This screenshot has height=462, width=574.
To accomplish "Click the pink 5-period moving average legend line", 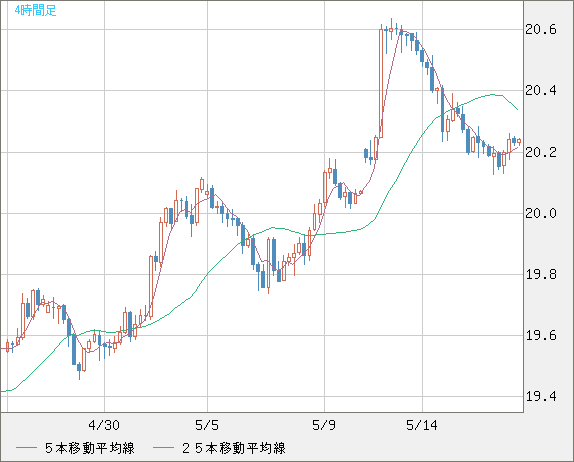I will pos(26,448).
